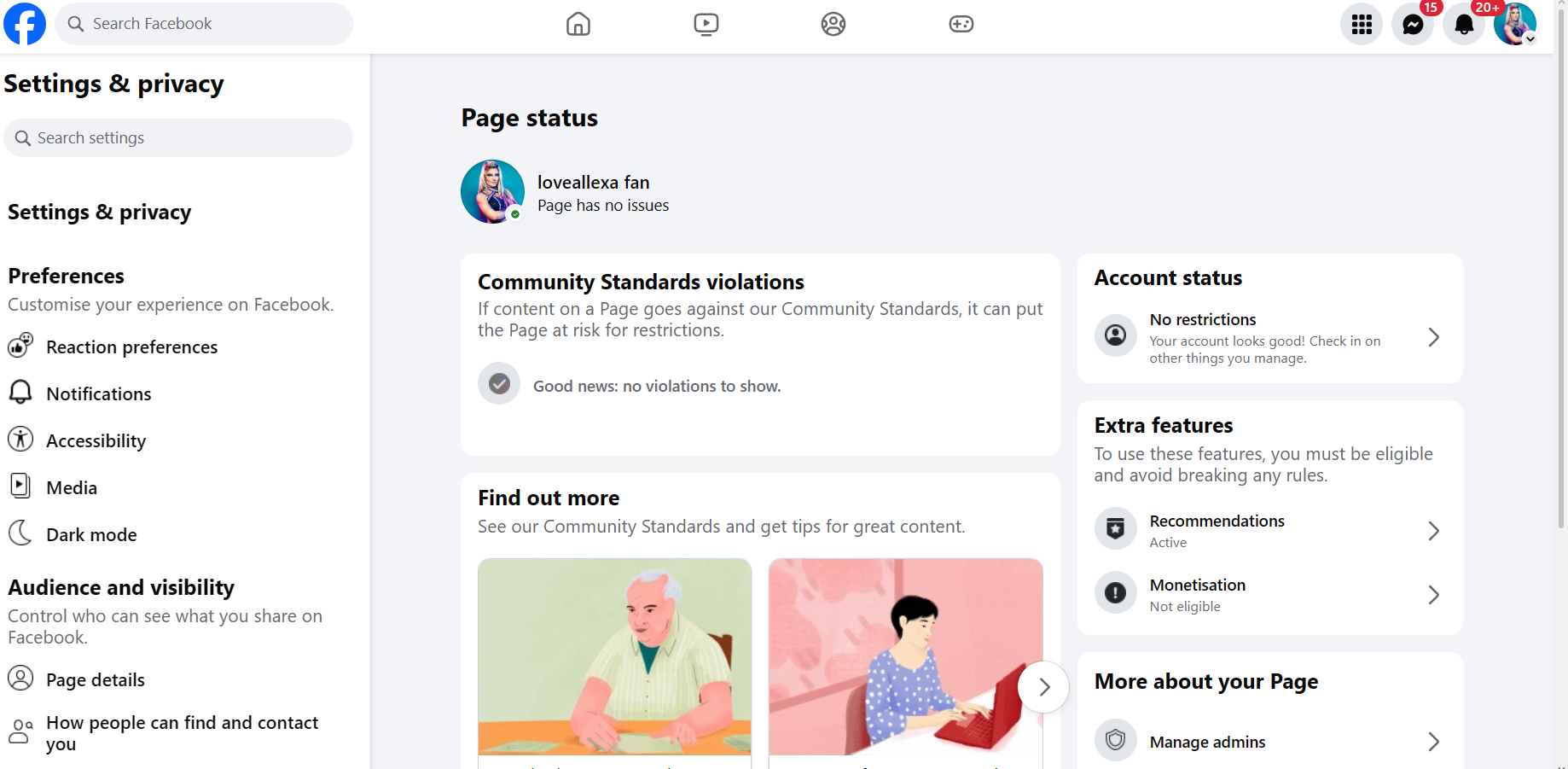Open the elderly man tips thumbnail

tap(615, 657)
